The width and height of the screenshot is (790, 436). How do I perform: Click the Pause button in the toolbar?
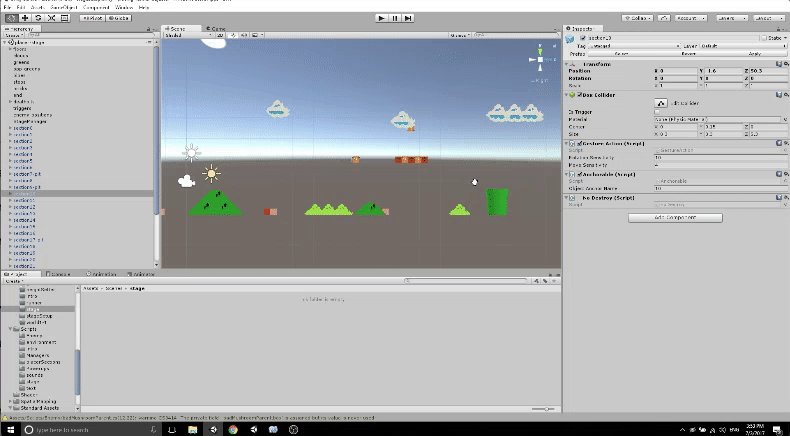click(x=395, y=18)
